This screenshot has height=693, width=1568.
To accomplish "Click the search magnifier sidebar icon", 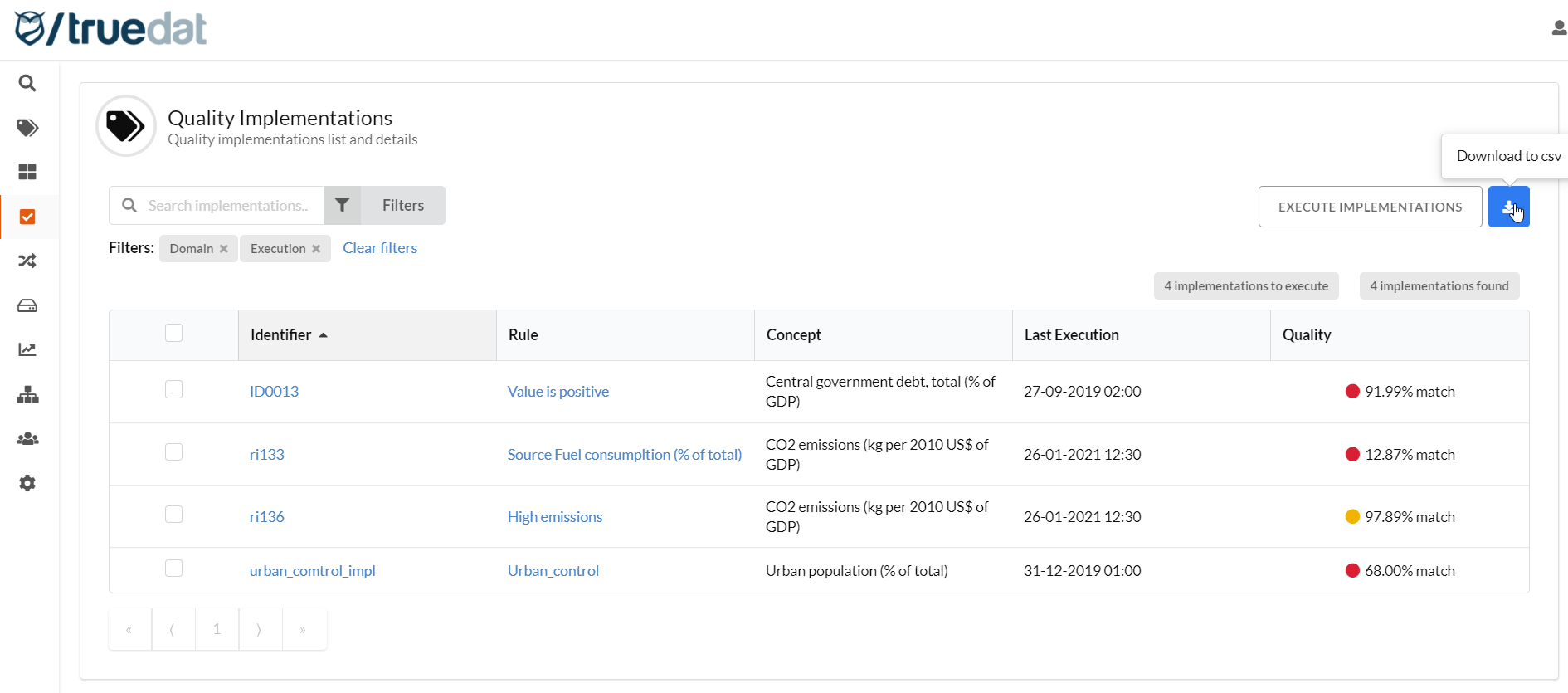I will [27, 83].
